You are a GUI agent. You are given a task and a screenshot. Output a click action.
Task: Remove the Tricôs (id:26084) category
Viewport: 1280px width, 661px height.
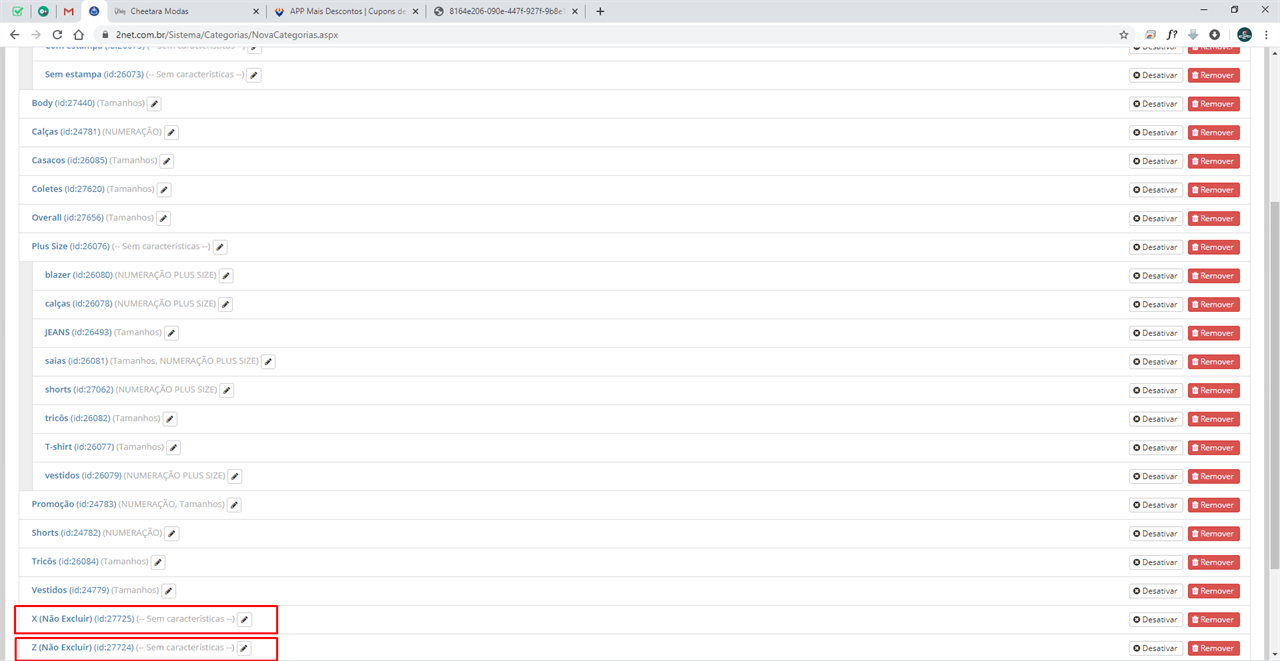1213,563
